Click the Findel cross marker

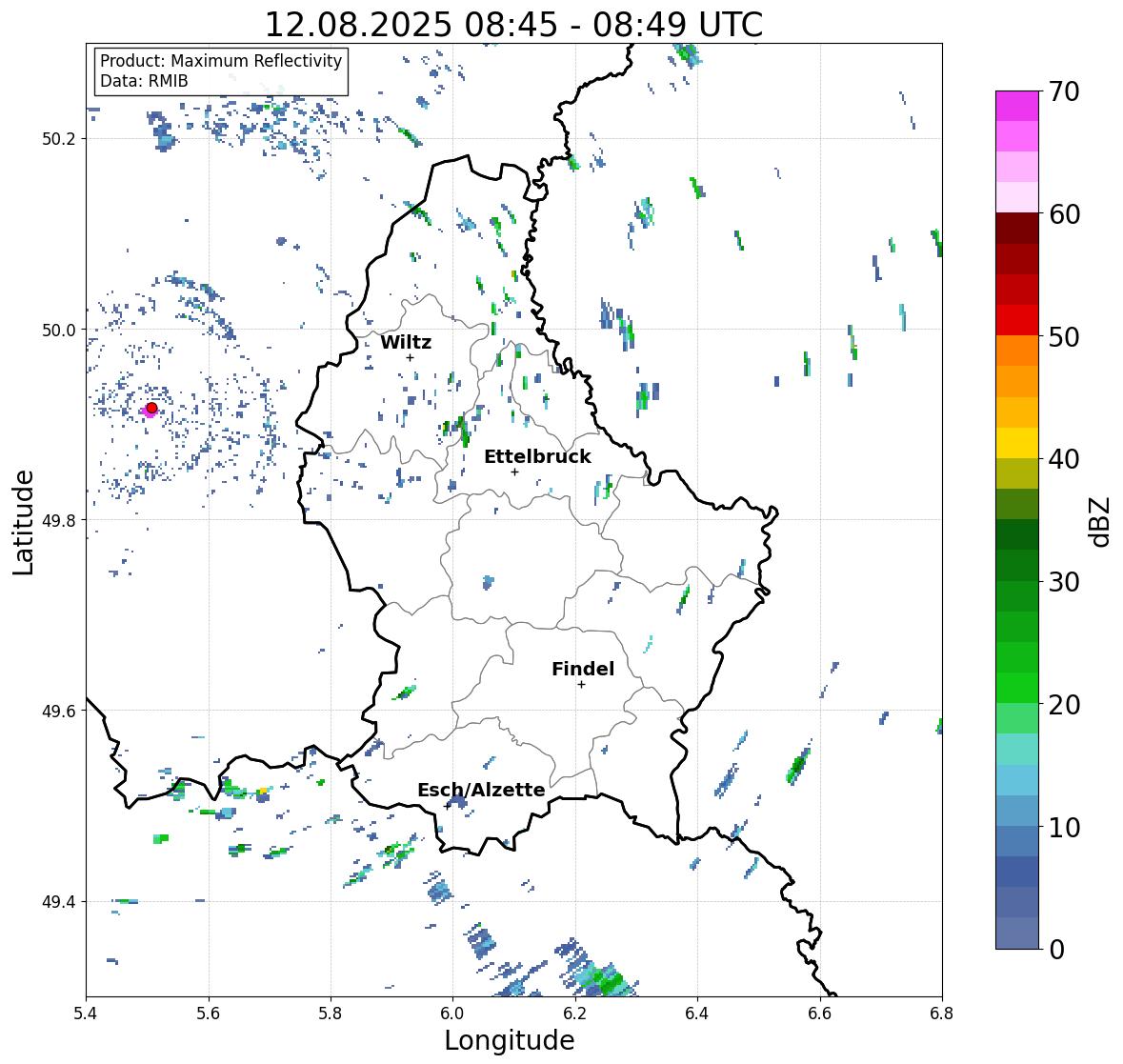582,685
